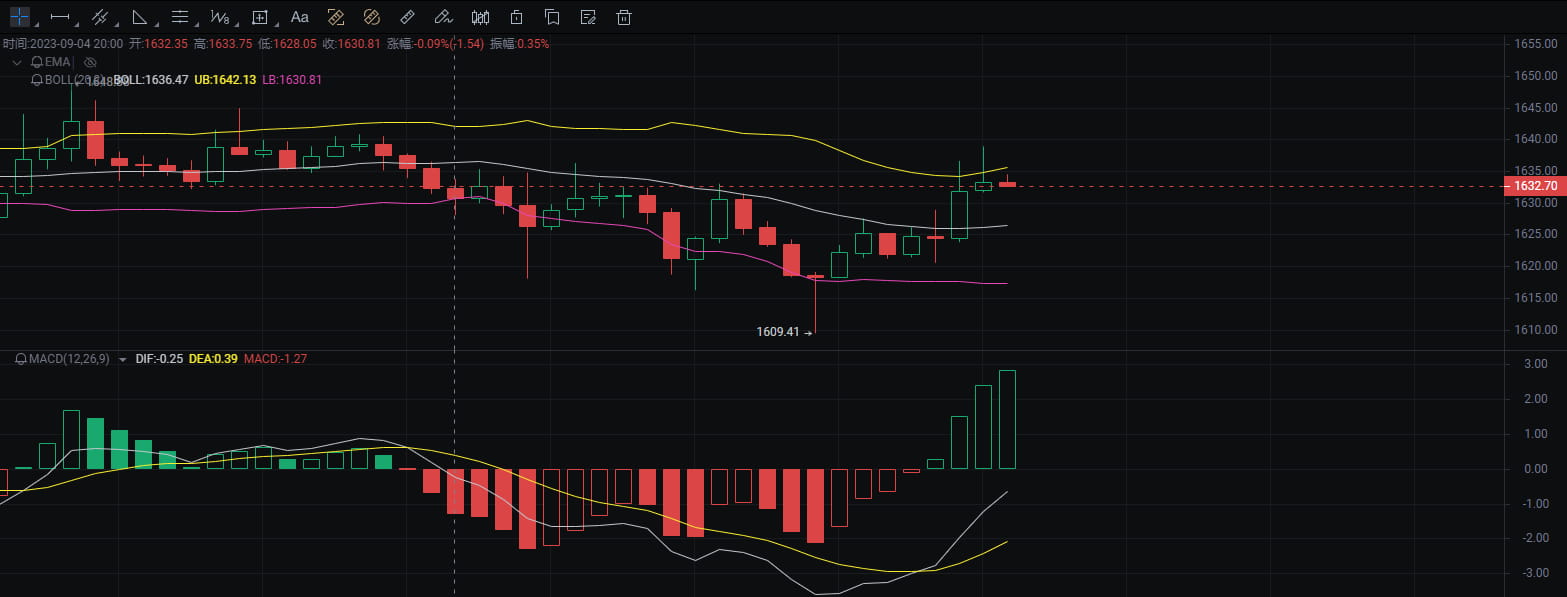Click the 振幅:0.35% amplitude value

coord(519,44)
